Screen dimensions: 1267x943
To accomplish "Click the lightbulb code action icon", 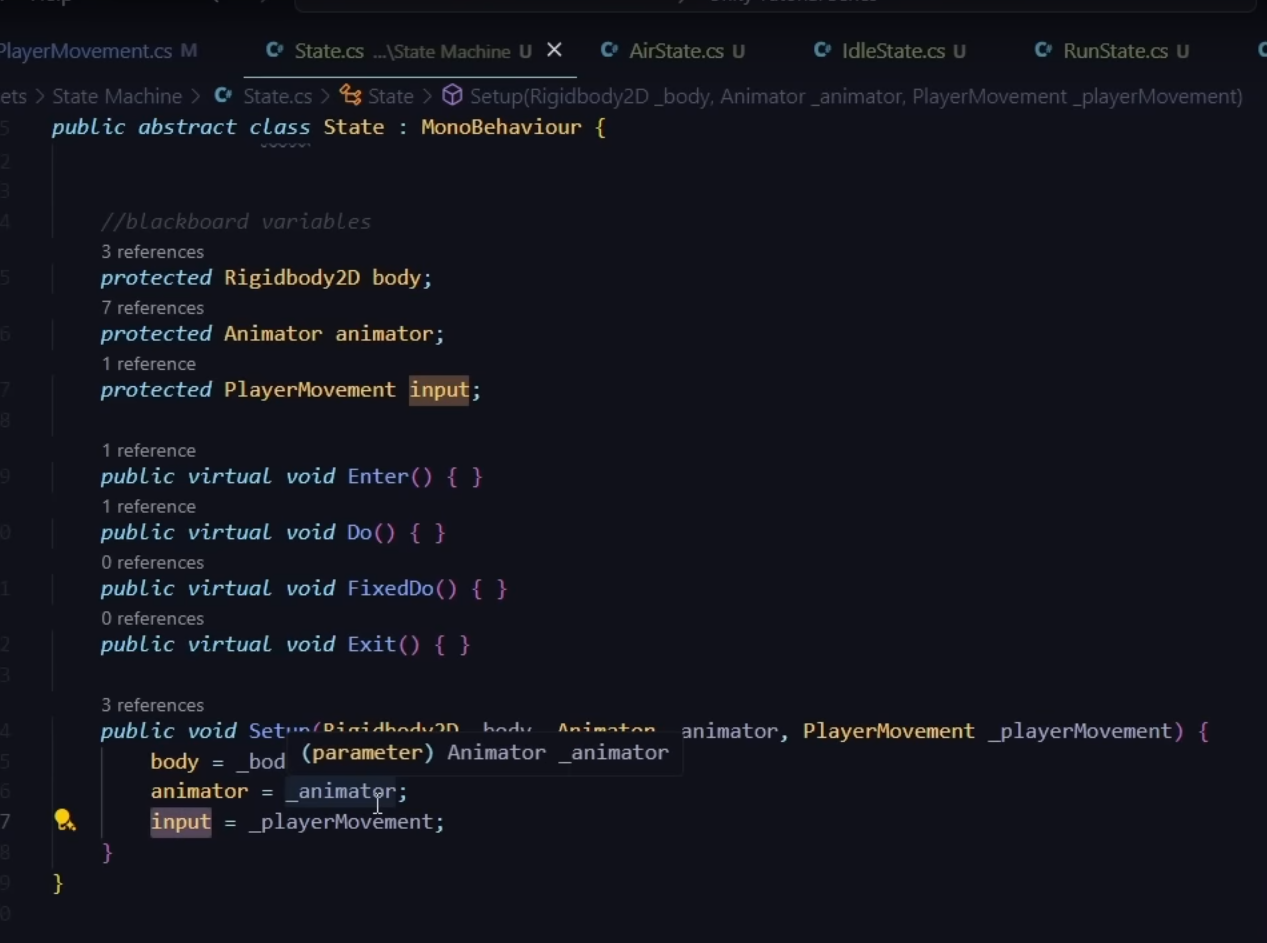I will click(65, 821).
